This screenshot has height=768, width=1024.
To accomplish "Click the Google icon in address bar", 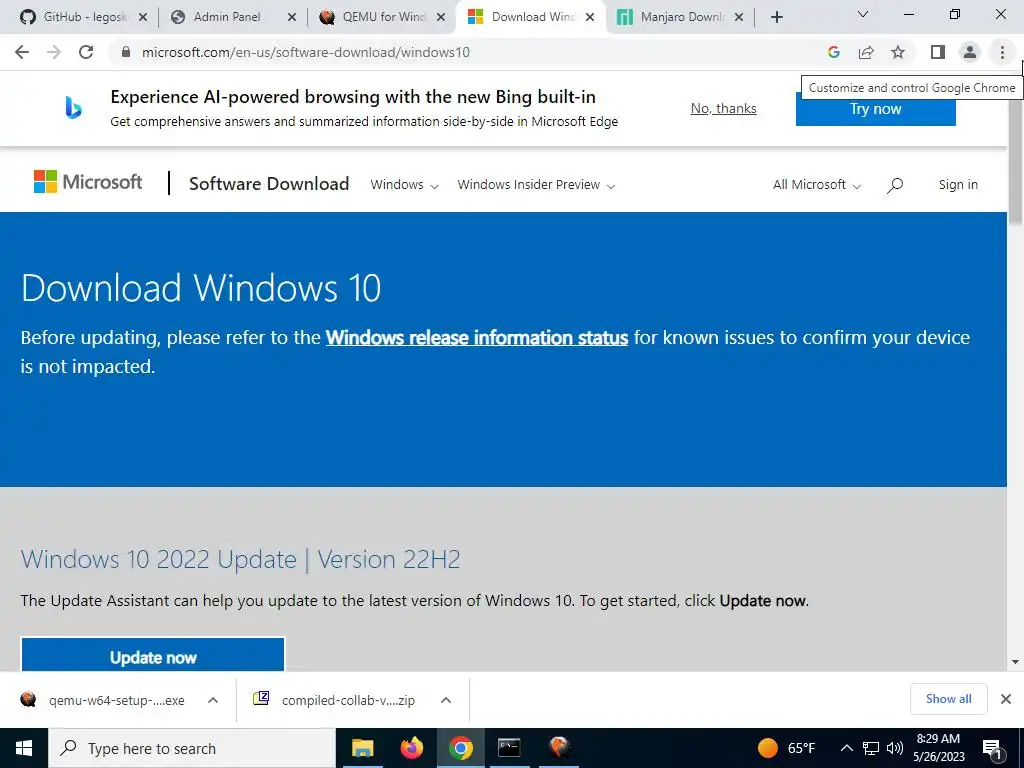I will tap(833, 52).
